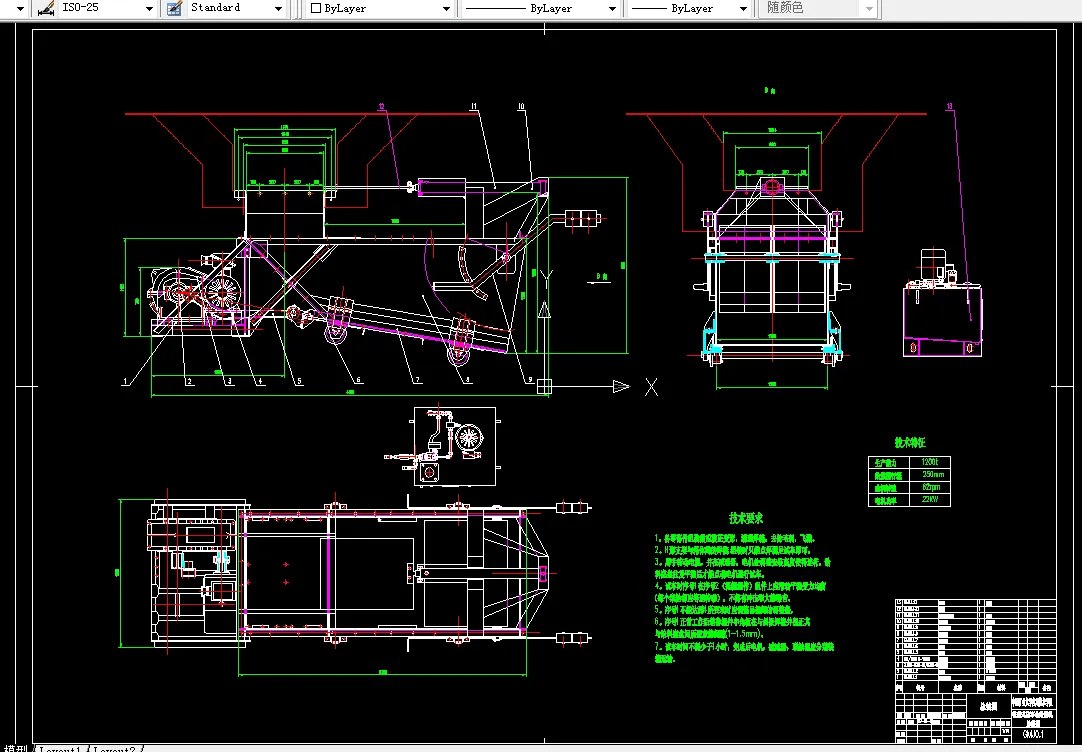This screenshot has width=1082, height=752.
Task: Select part callout number 10 in side view
Action: click(521, 107)
